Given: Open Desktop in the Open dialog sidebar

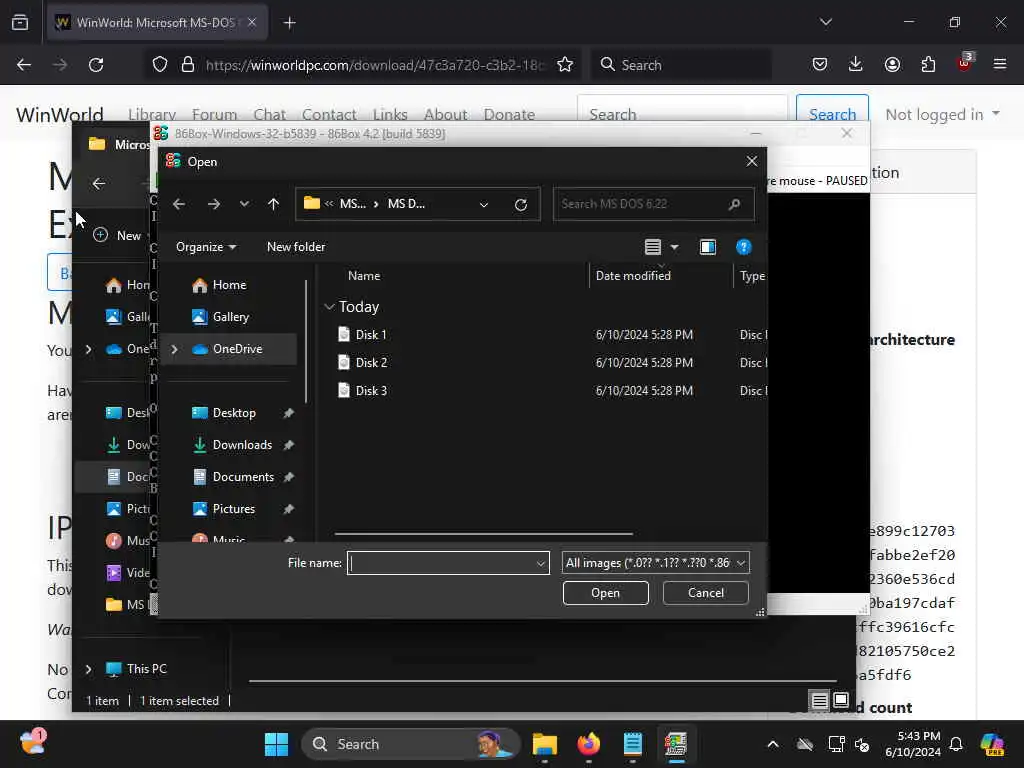Looking at the screenshot, I should (x=234, y=413).
